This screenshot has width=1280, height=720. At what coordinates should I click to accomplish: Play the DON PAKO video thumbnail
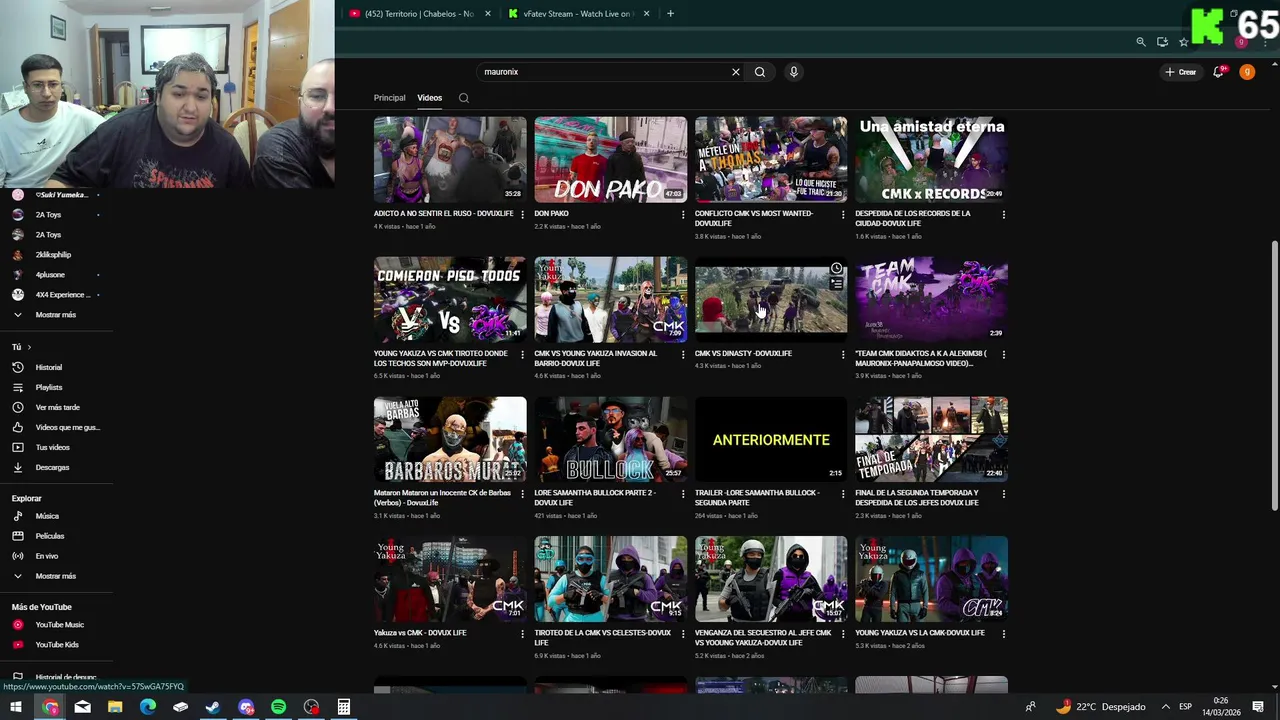tap(611, 160)
